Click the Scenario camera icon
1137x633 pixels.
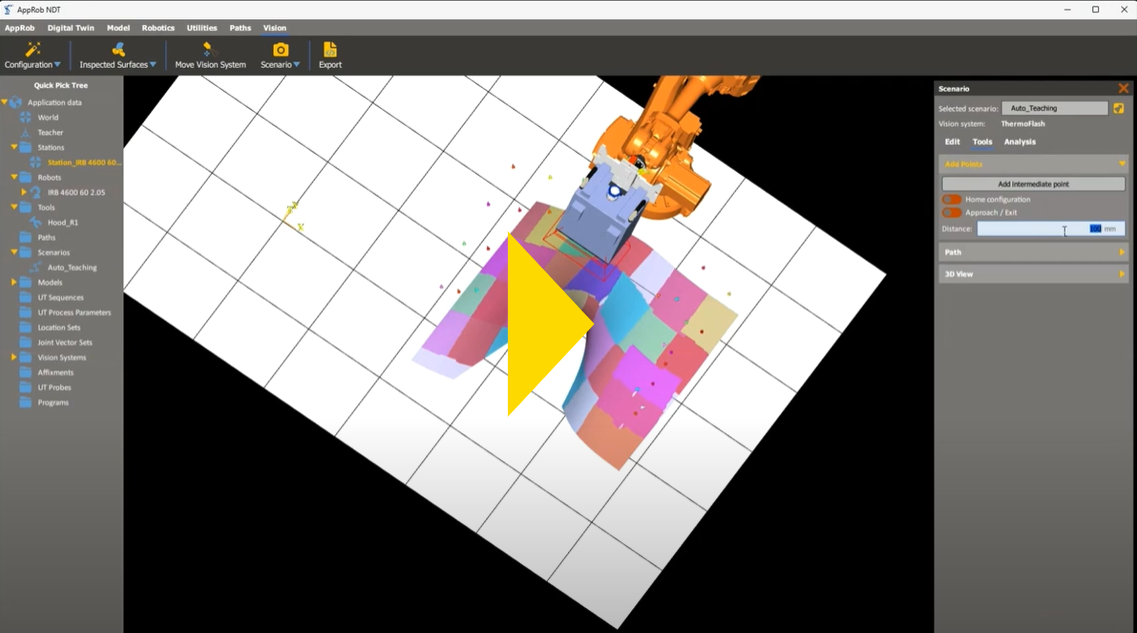click(281, 50)
